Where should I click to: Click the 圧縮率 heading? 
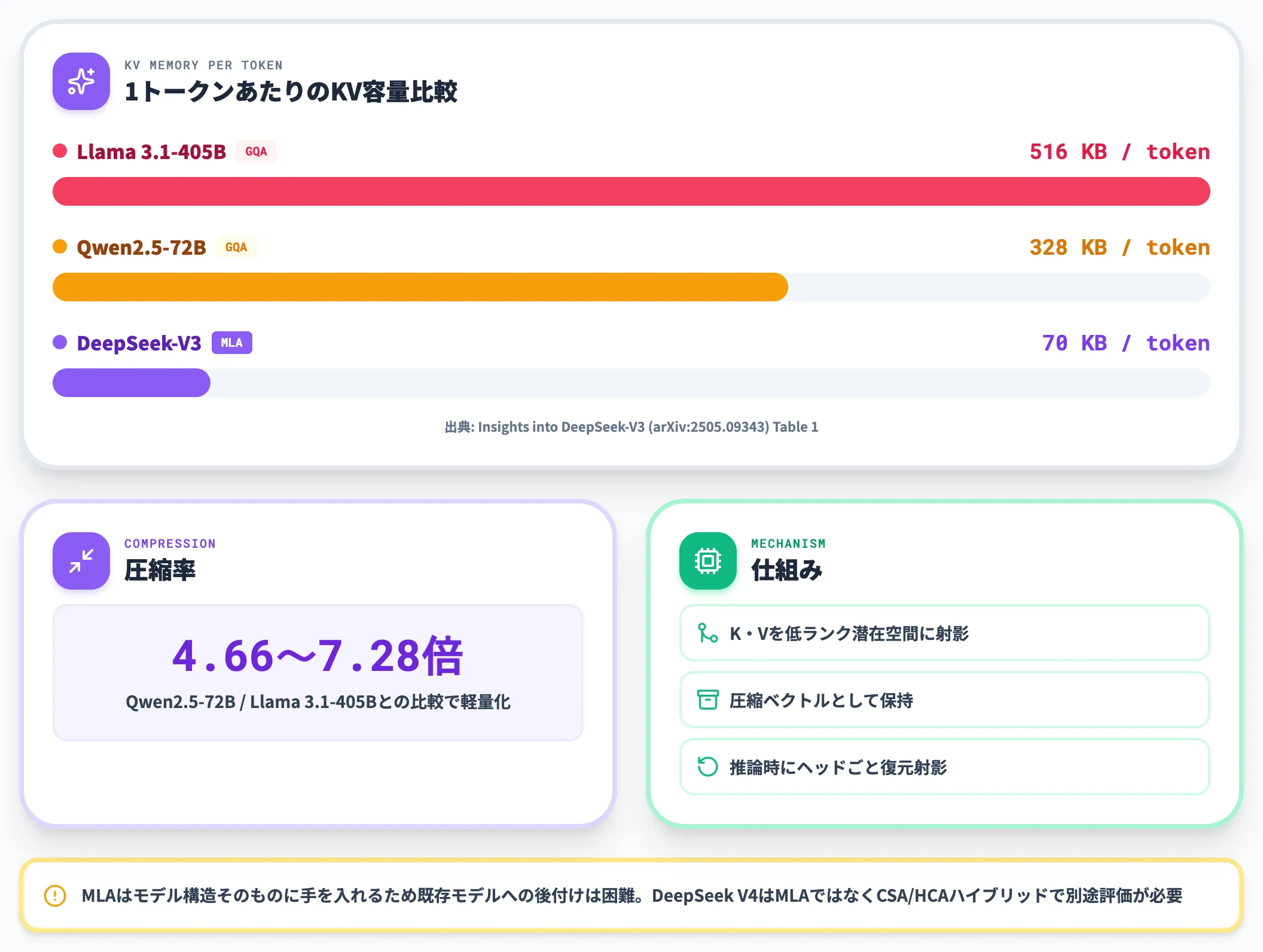coord(160,570)
